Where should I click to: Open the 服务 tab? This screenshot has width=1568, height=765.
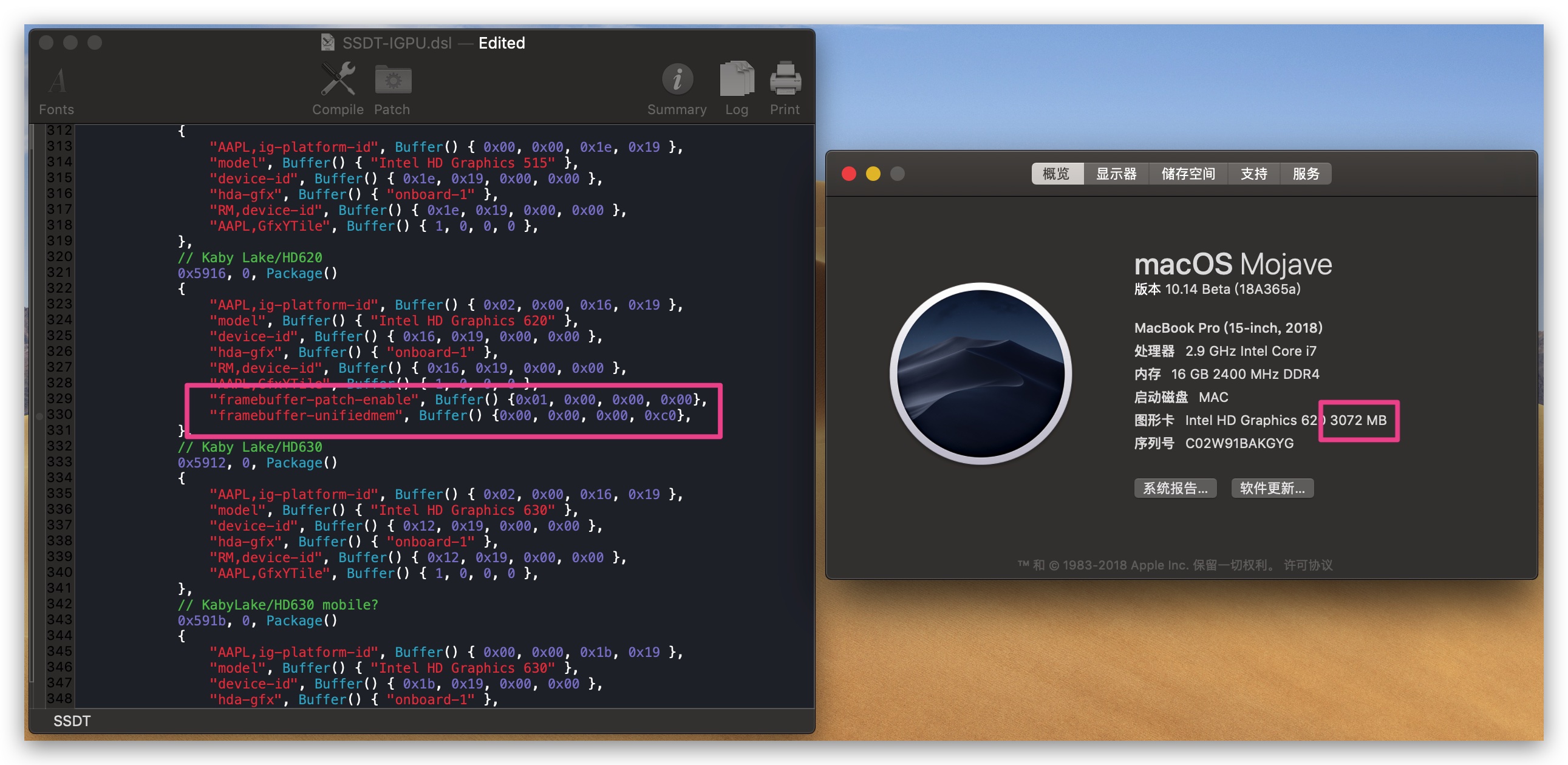[x=1306, y=174]
